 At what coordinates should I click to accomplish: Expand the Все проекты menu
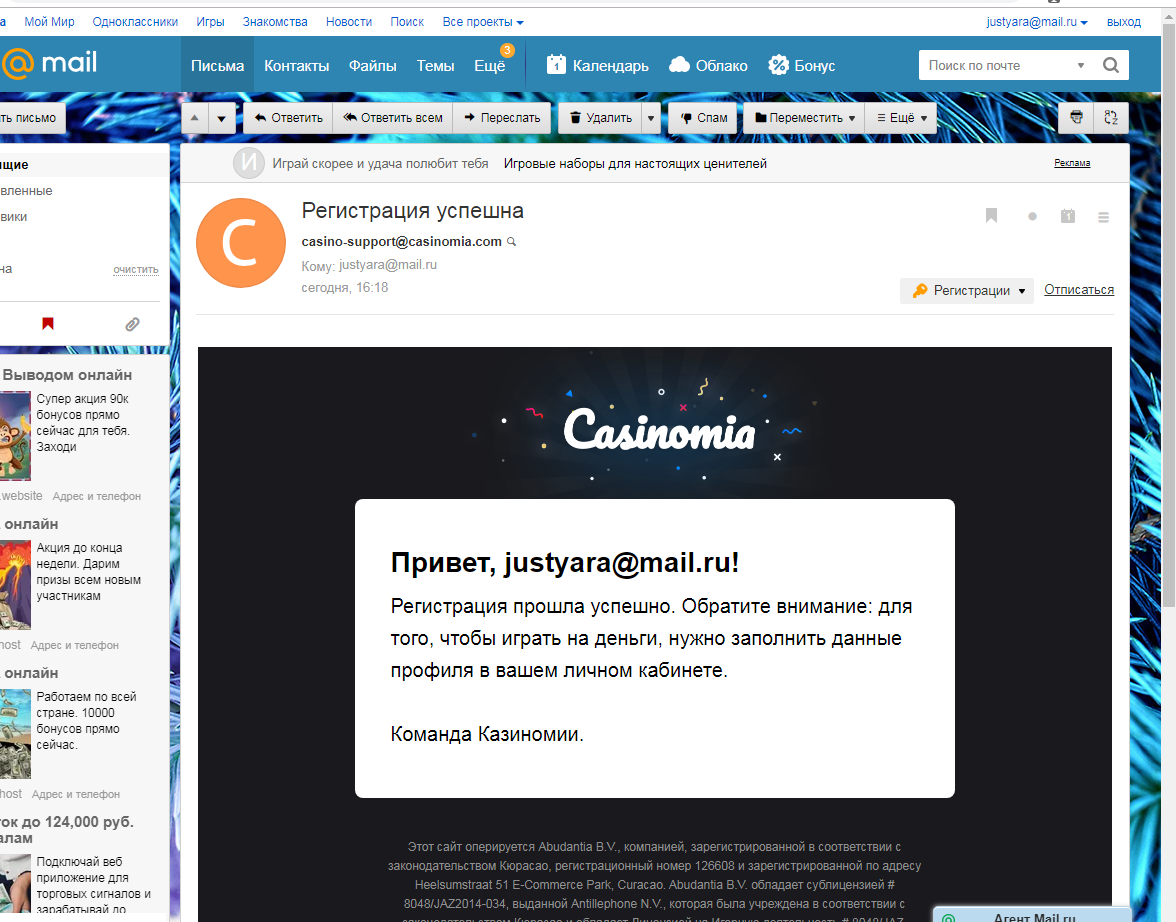pyautogui.click(x=482, y=22)
